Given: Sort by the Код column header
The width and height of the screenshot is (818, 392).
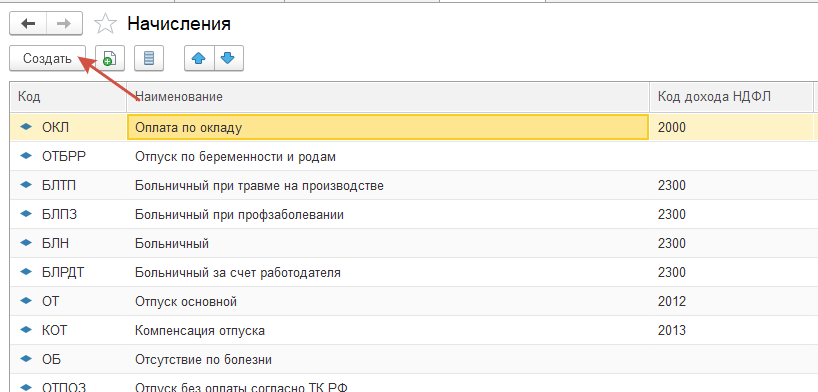Looking at the screenshot, I should [x=68, y=97].
